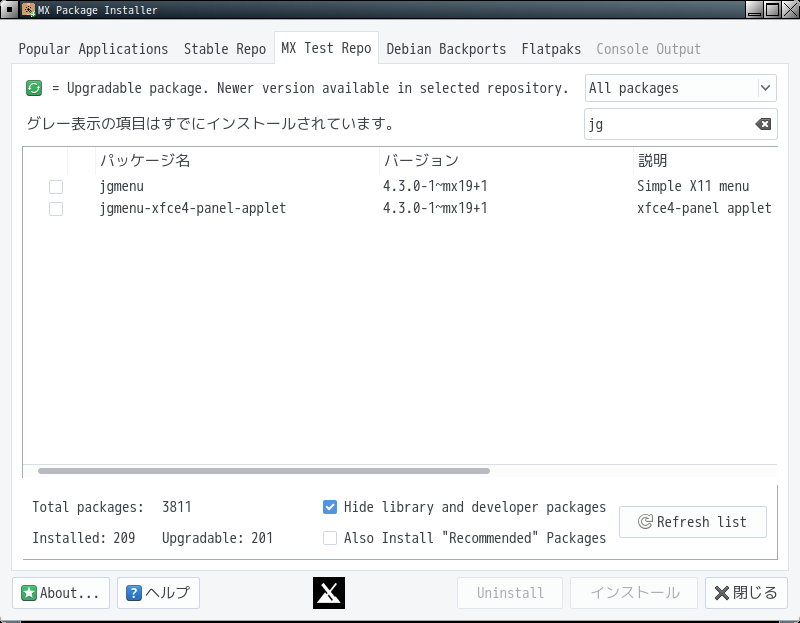Select the jgmenu package name

[x=122, y=187]
